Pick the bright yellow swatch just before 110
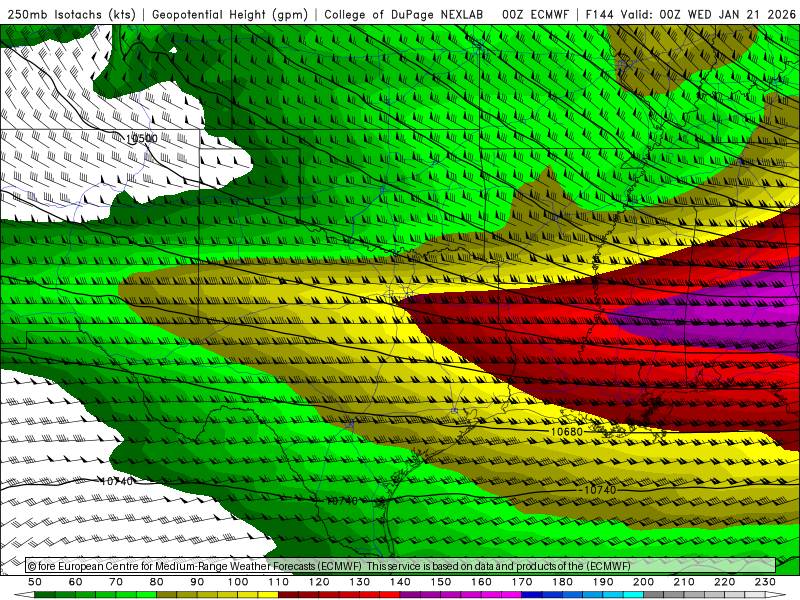Image resolution: width=800 pixels, height=600 pixels. [x=268, y=595]
